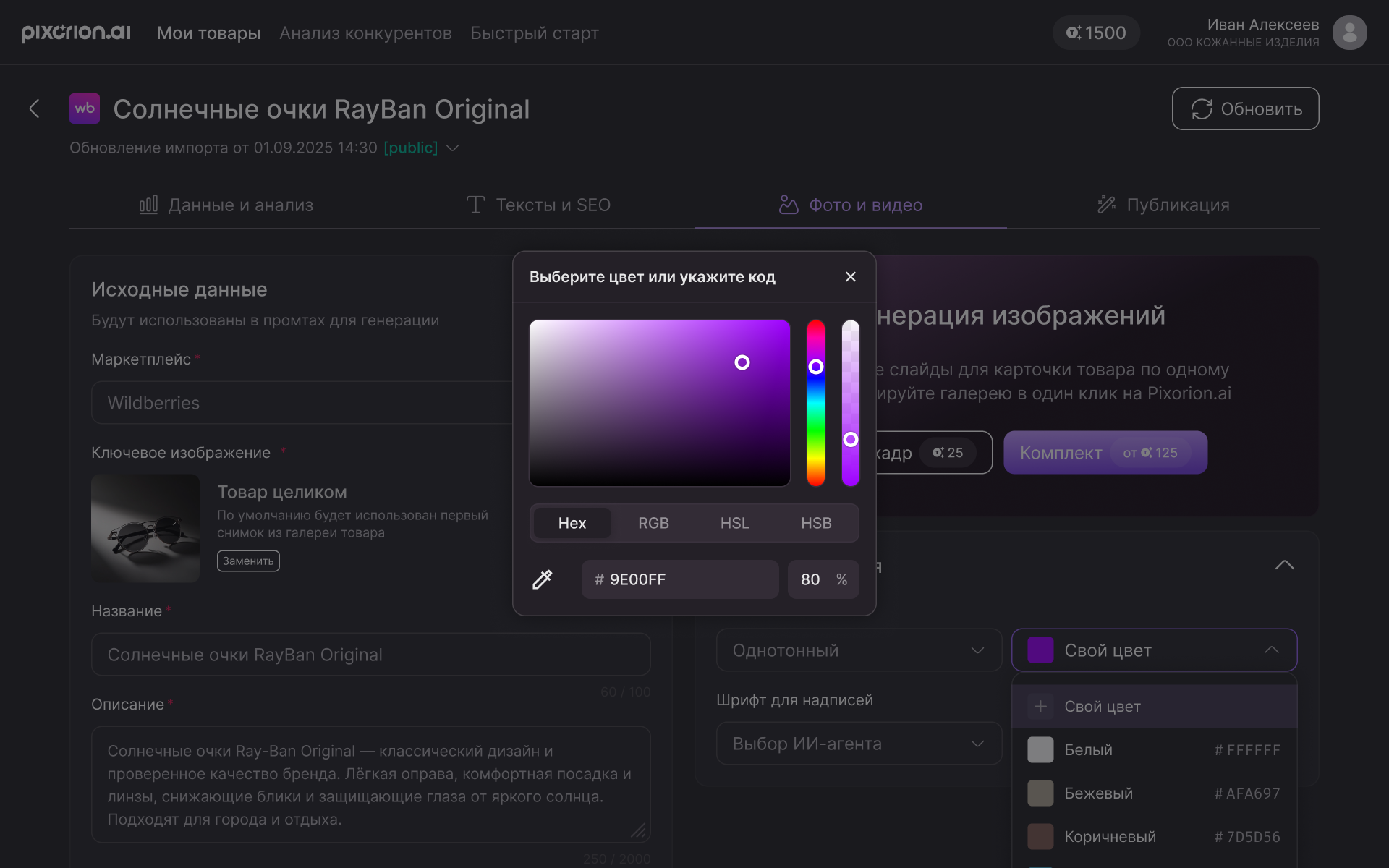
Task: Click the Заменить key image button
Action: [248, 561]
